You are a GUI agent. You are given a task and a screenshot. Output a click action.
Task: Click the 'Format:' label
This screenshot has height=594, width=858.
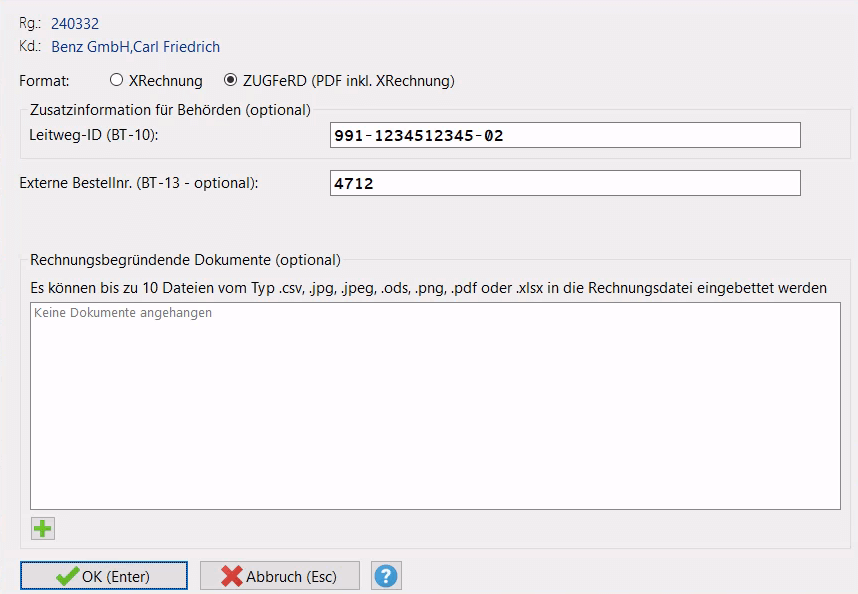point(45,80)
